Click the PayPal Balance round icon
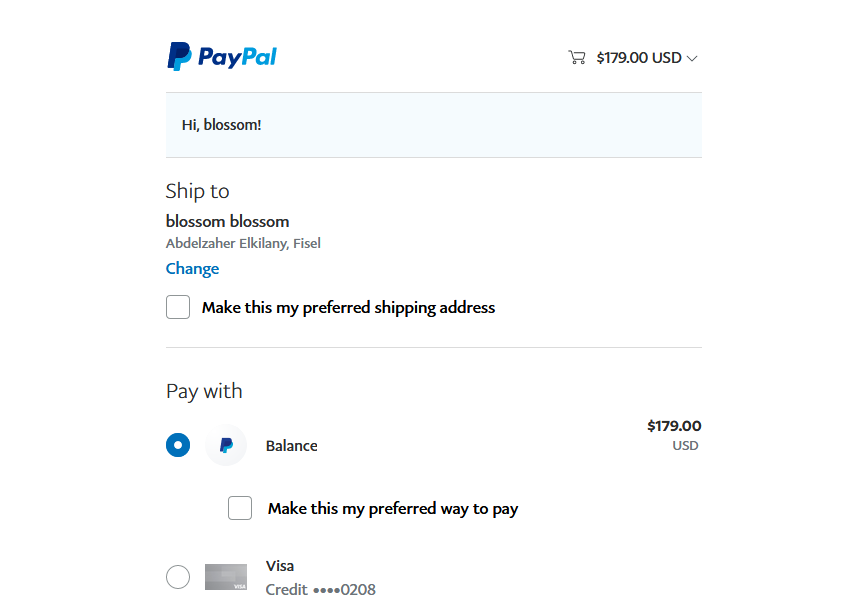 pos(226,445)
